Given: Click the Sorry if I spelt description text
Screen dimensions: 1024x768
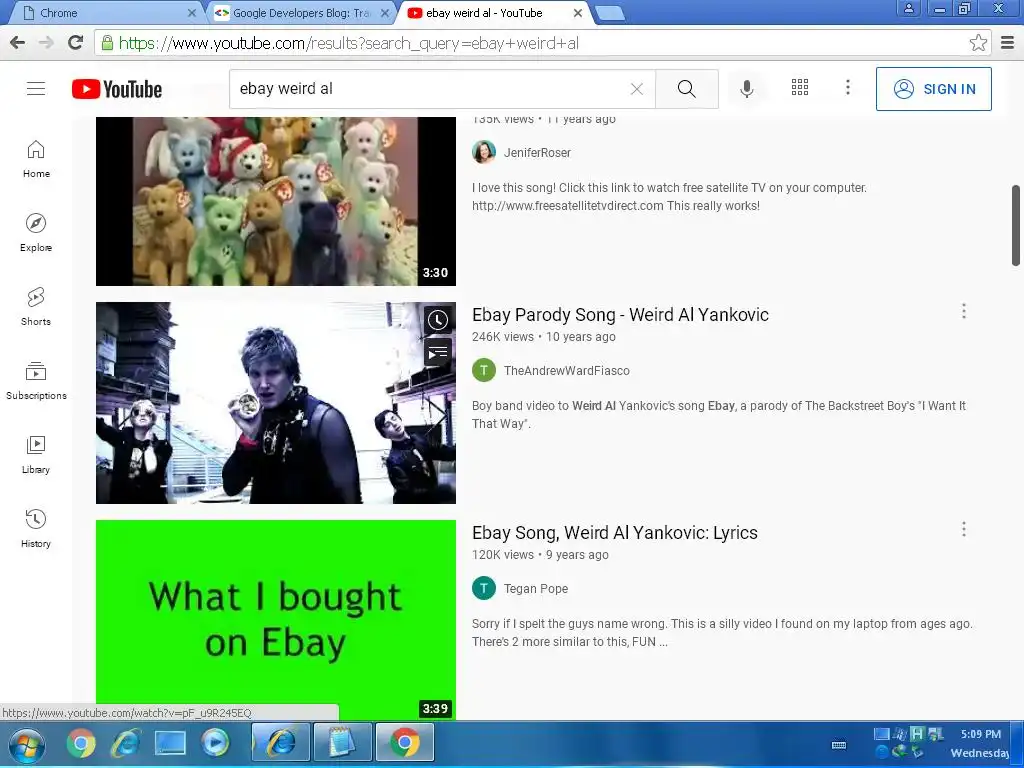Looking at the screenshot, I should pyautogui.click(x=722, y=633).
